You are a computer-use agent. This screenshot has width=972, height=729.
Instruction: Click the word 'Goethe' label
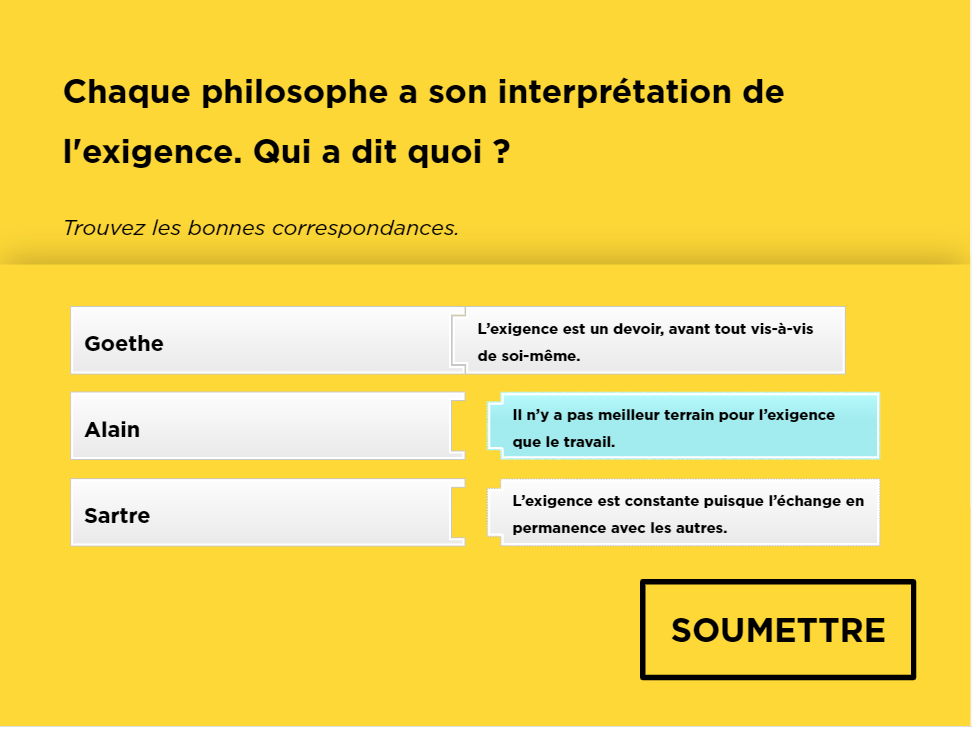click(x=124, y=343)
